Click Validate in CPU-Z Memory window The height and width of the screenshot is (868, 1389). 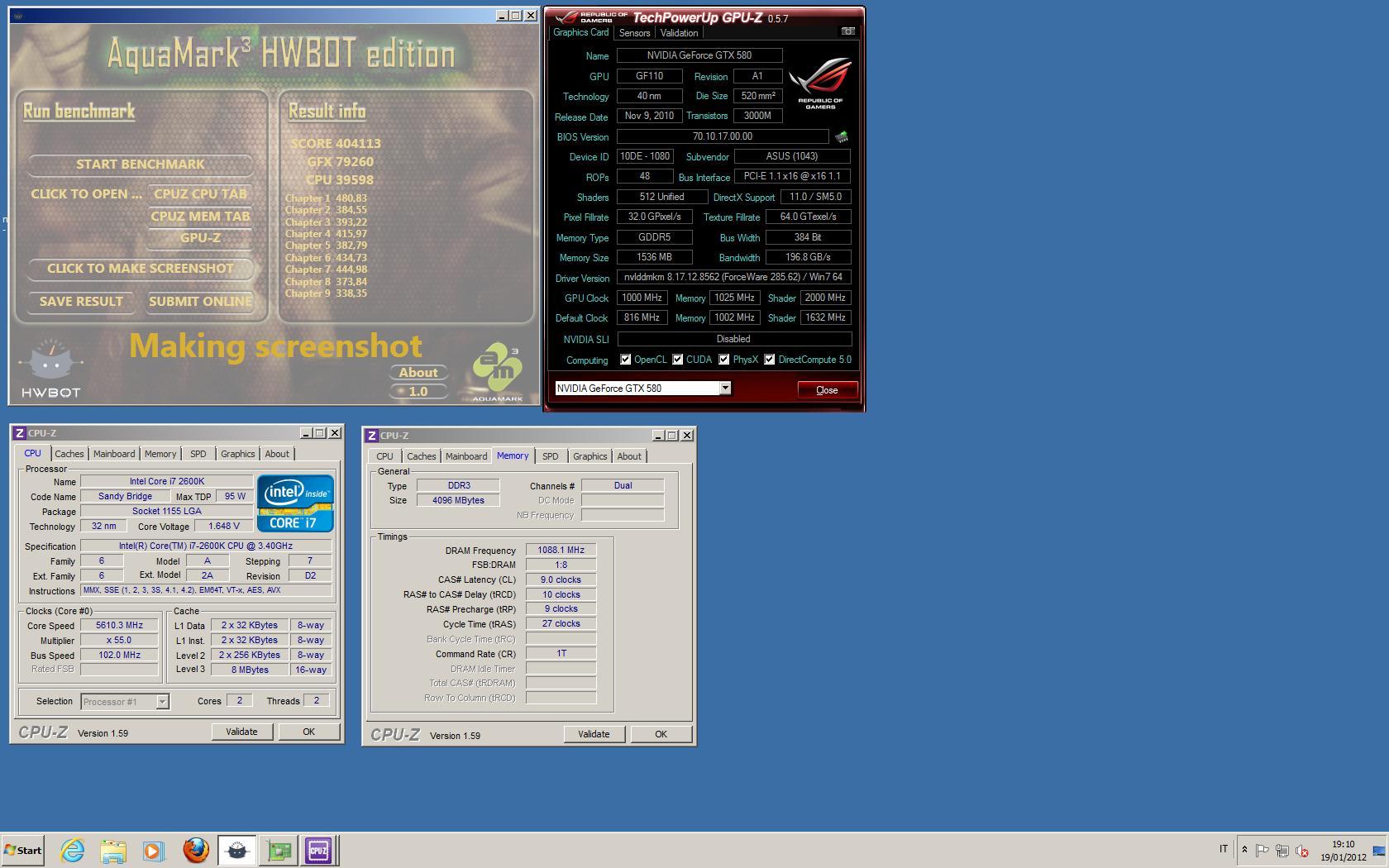click(x=594, y=734)
